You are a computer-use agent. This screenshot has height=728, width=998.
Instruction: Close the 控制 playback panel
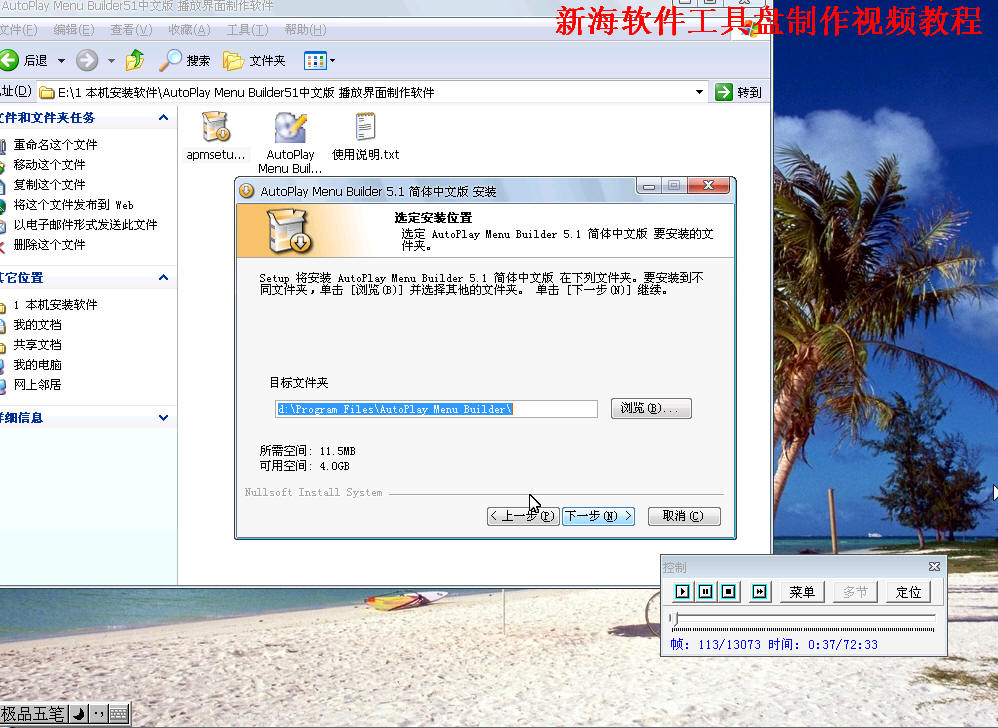tap(934, 566)
